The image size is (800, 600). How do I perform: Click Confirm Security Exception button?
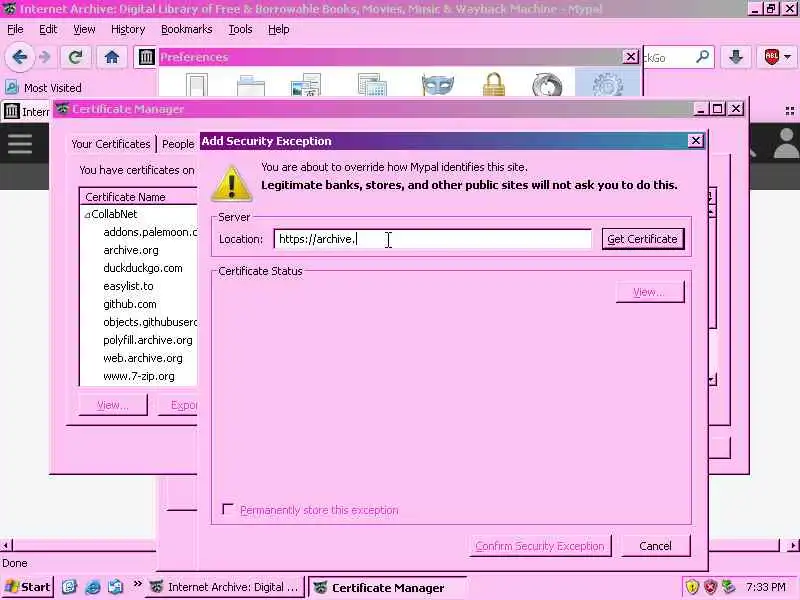click(540, 546)
